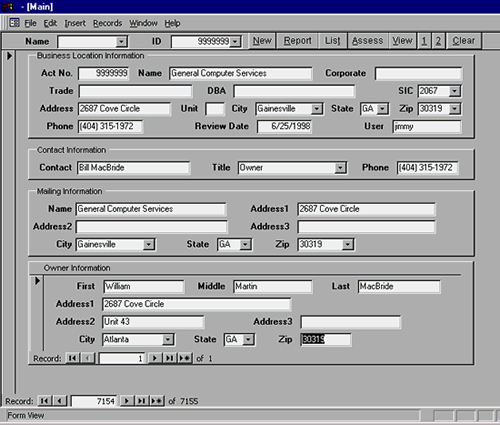The image size is (500, 425).
Task: Jump to last record in main navigator
Action: point(142,400)
